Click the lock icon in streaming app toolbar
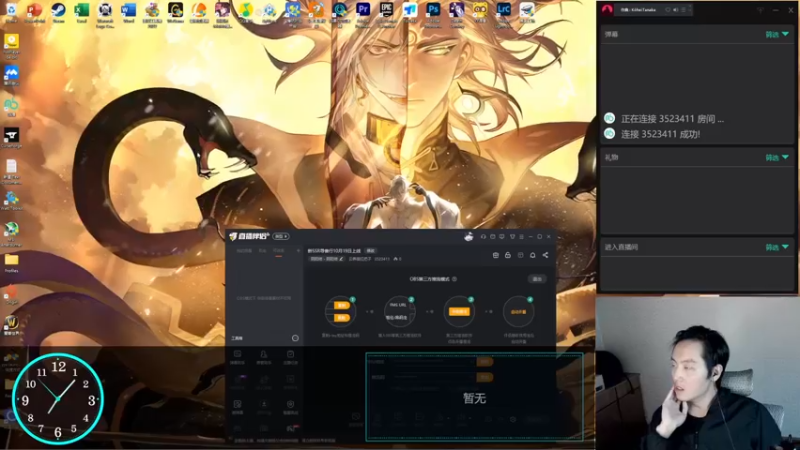The width and height of the screenshot is (800, 450). (x=508, y=255)
